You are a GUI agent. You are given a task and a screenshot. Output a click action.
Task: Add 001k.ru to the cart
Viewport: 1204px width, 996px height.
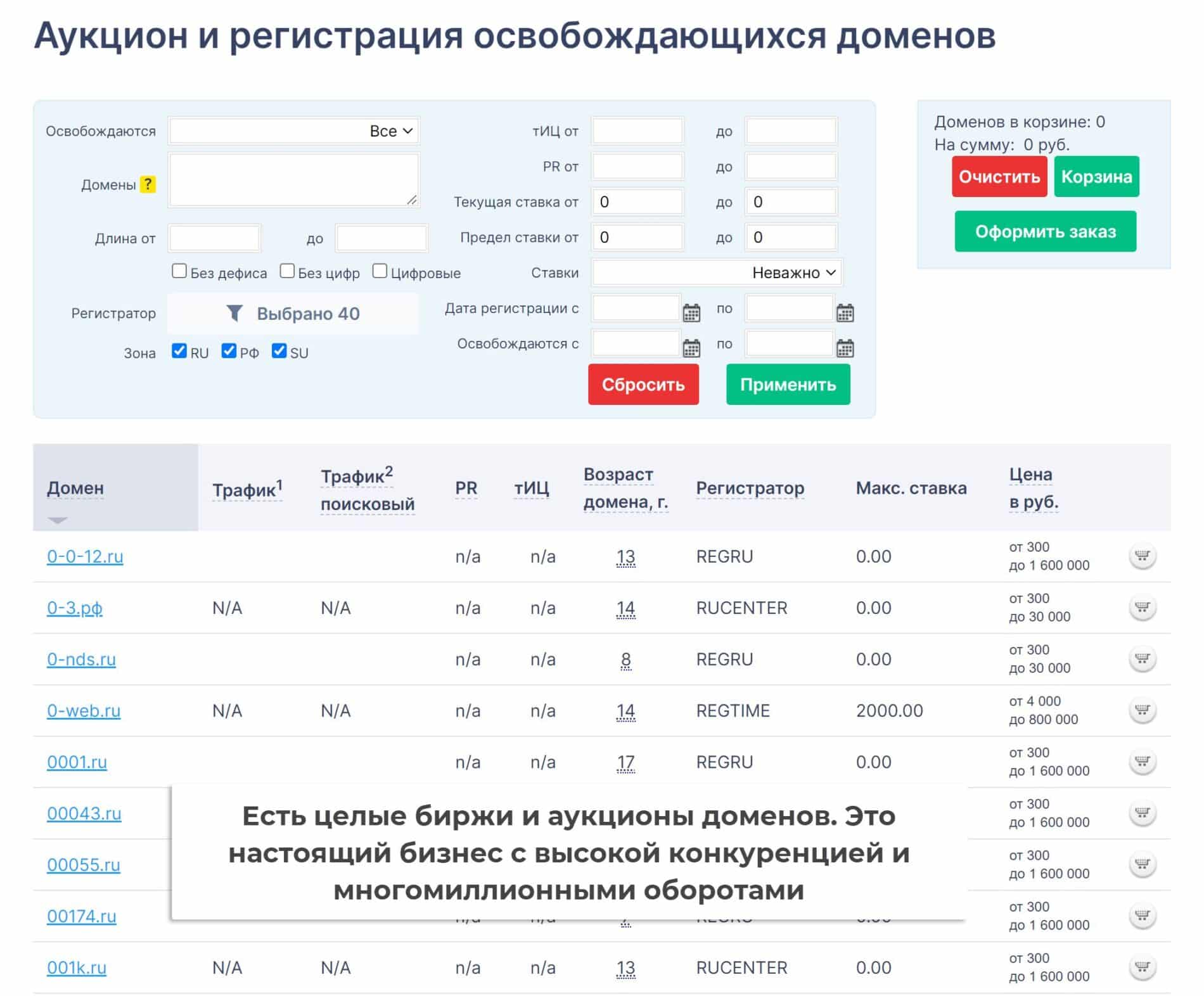click(1142, 967)
